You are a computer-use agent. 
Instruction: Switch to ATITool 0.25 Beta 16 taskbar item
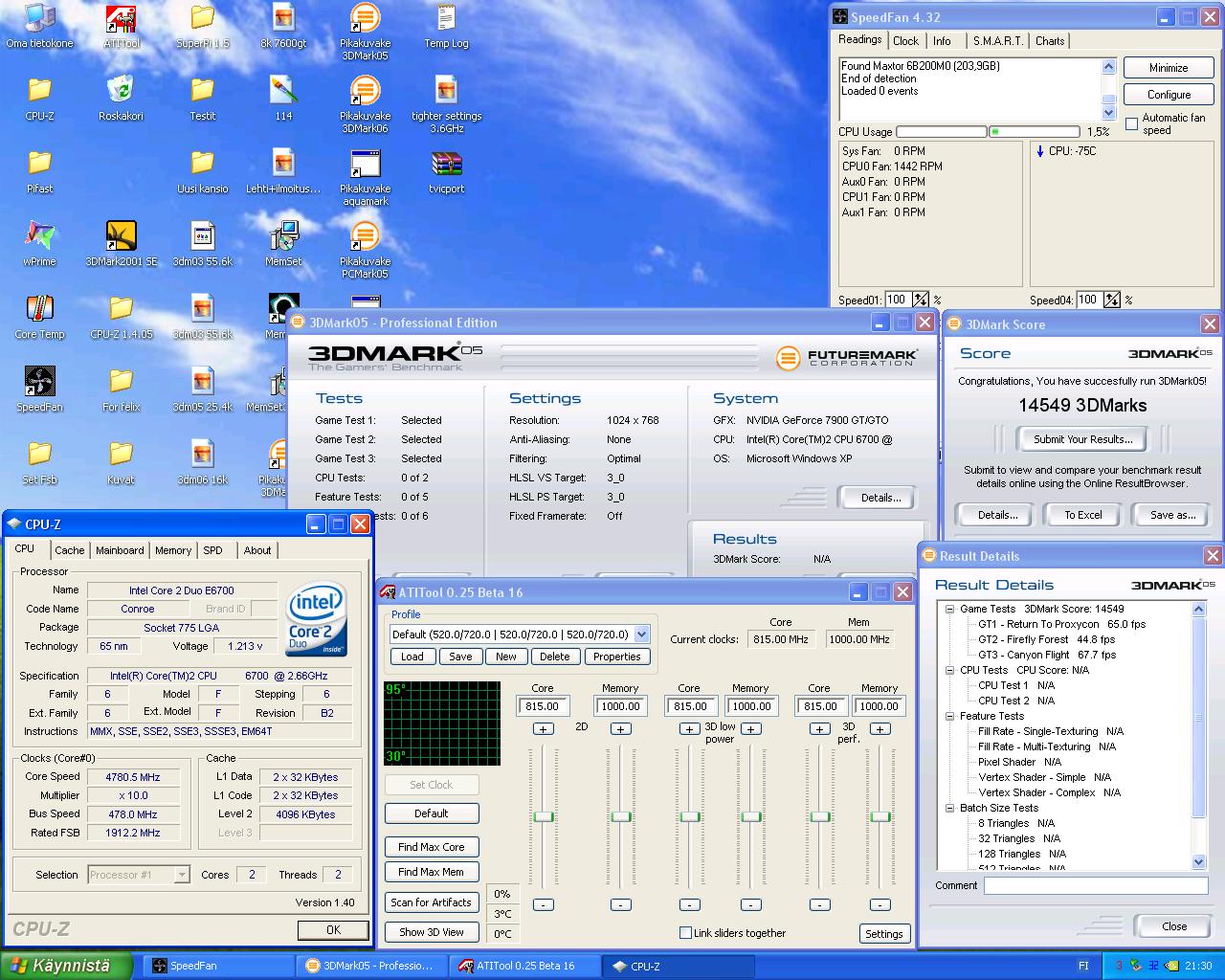tap(525, 966)
